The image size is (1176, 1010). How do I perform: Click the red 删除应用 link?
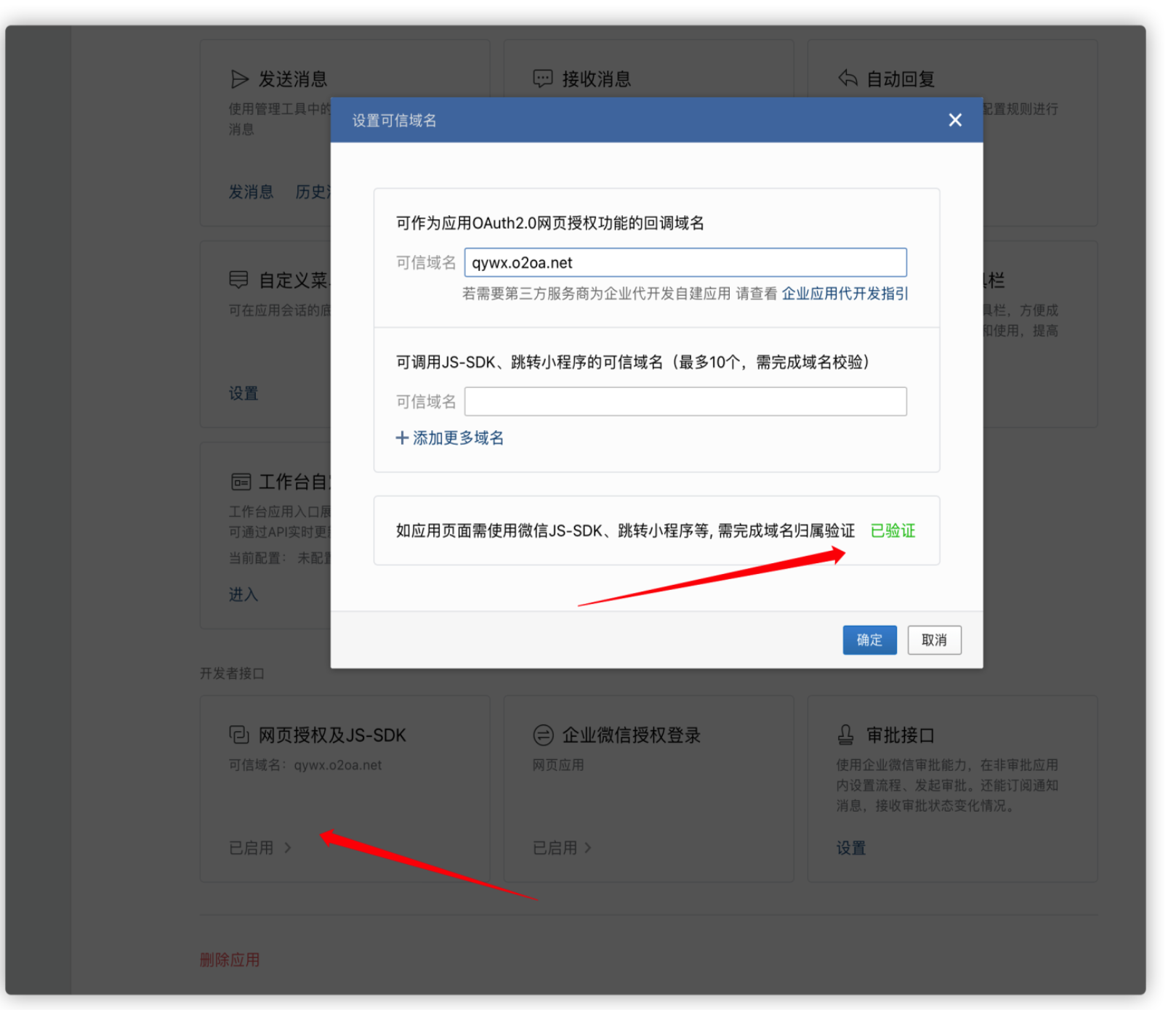point(230,960)
